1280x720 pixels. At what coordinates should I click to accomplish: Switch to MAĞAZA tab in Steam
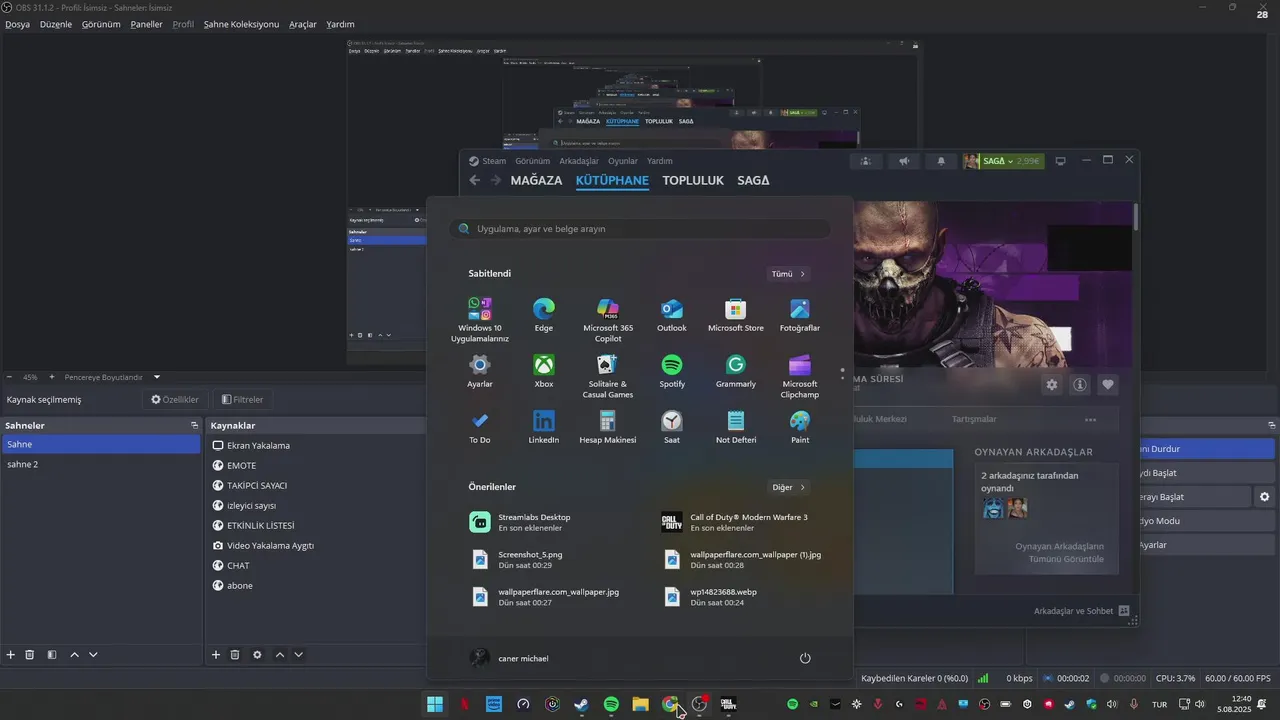click(536, 181)
